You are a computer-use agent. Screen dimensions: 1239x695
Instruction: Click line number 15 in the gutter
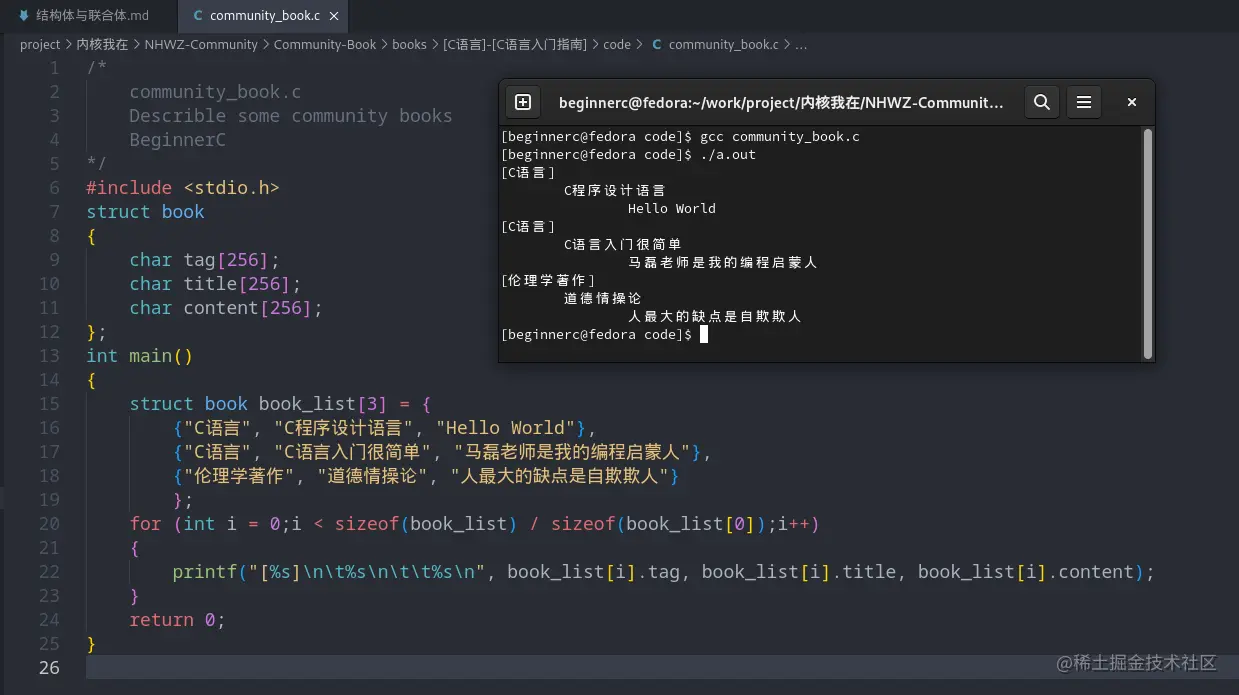[x=50, y=404]
